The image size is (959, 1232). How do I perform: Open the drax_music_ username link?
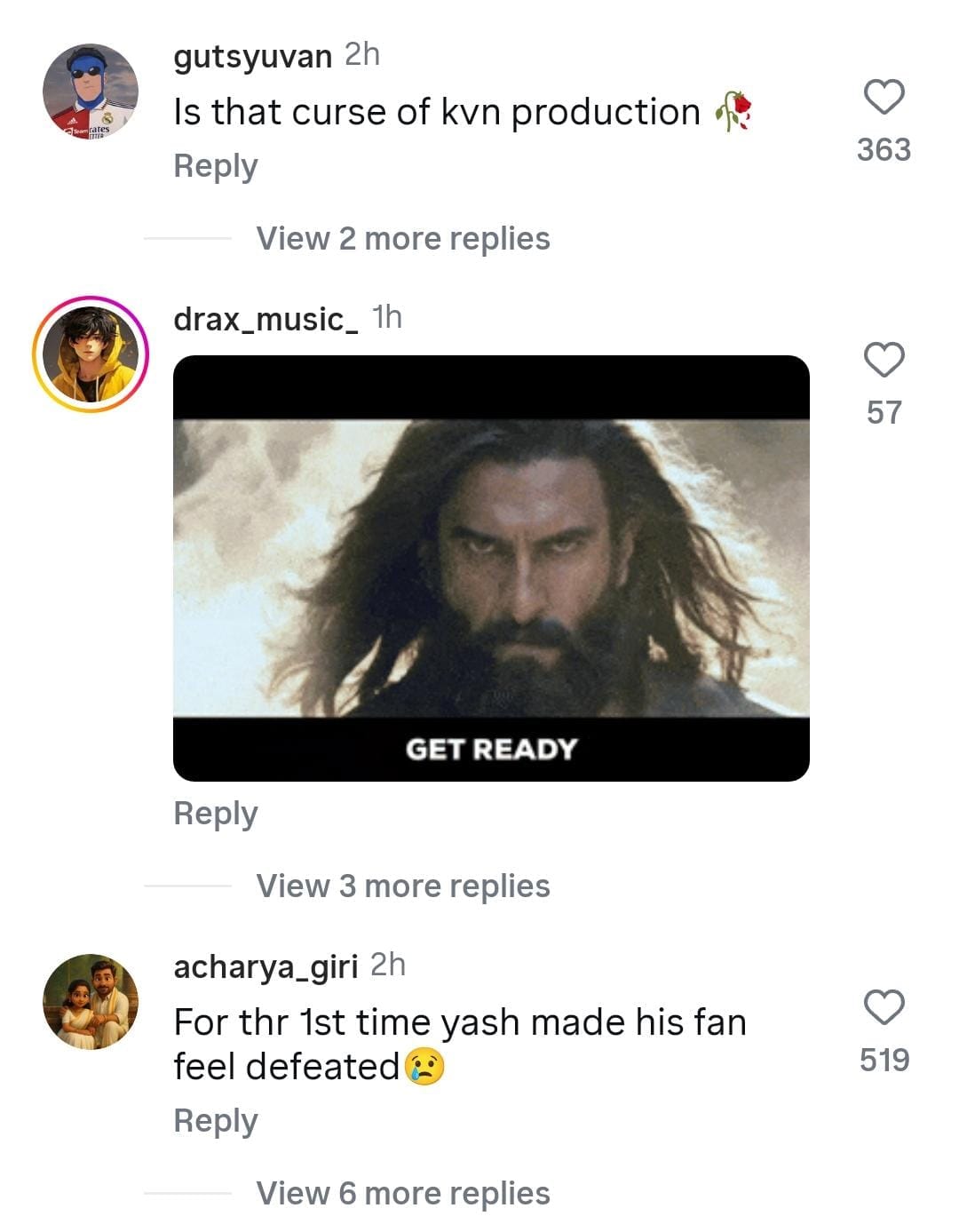(x=266, y=319)
